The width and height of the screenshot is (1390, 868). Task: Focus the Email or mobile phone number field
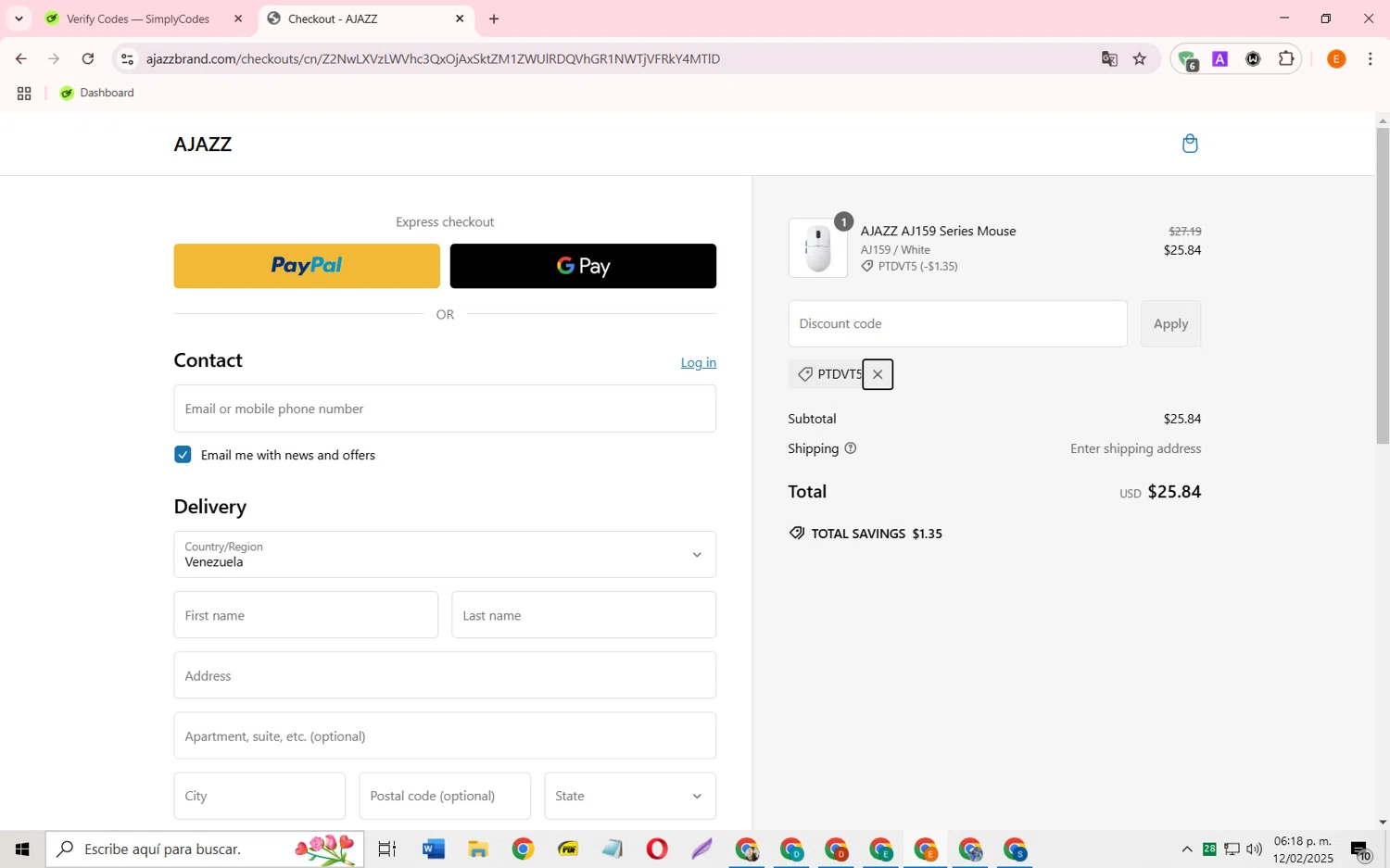point(445,409)
